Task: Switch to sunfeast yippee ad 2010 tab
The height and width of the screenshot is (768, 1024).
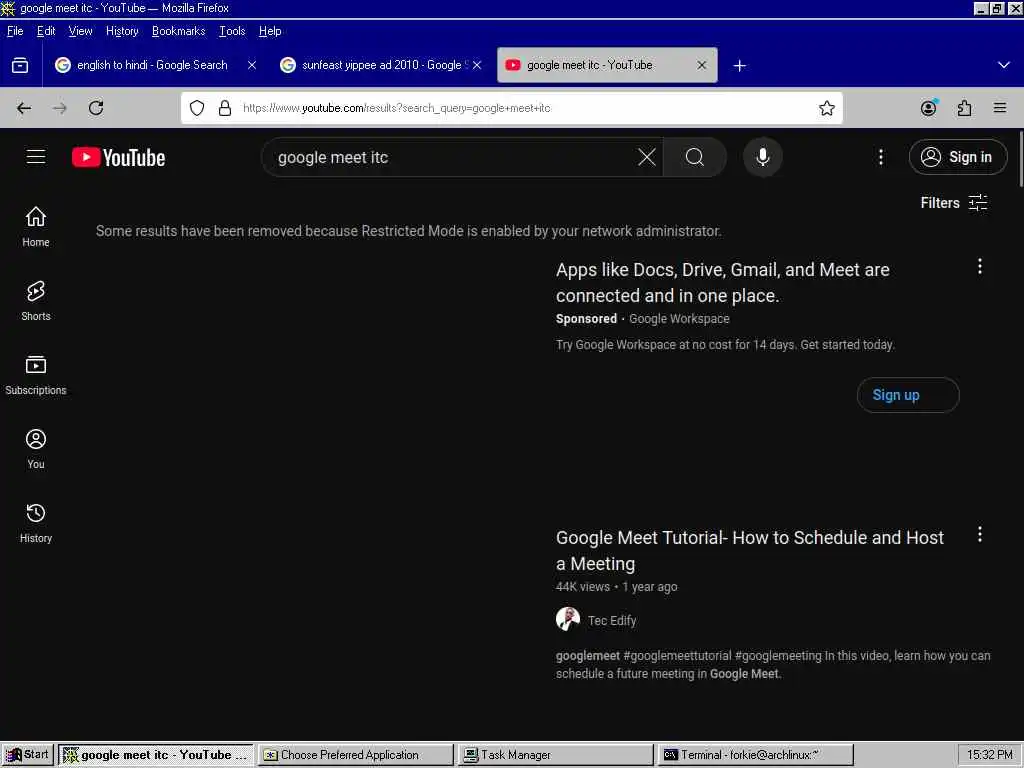Action: click(x=381, y=65)
